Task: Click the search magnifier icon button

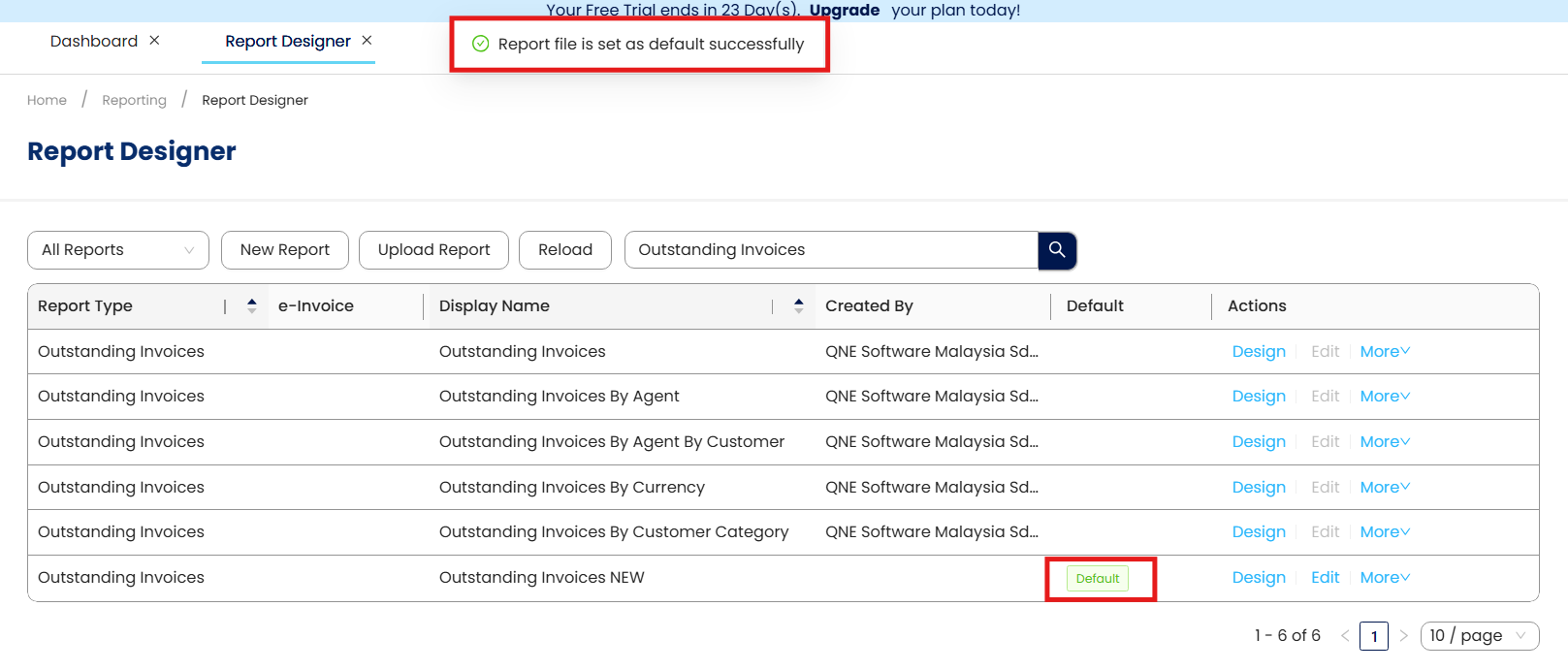Action: click(1057, 250)
